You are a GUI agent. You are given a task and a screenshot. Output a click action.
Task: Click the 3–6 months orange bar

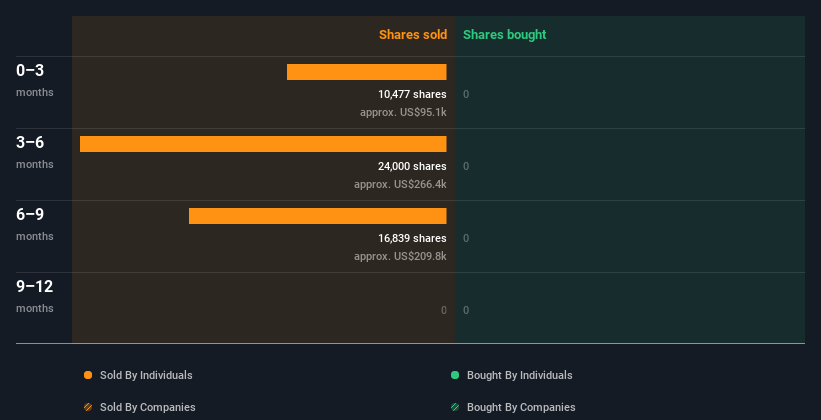(x=263, y=144)
